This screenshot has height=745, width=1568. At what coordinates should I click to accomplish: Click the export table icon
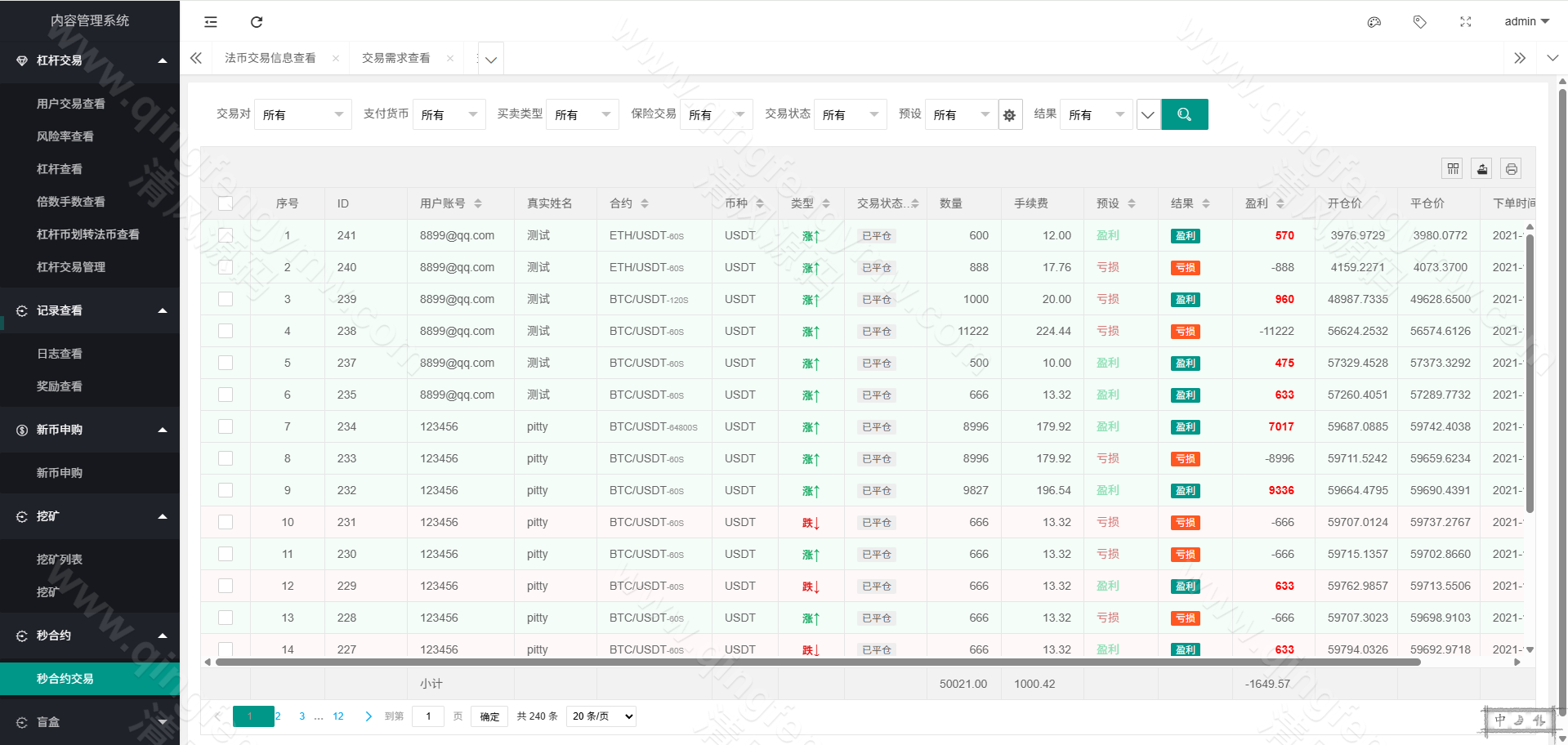[1482, 169]
